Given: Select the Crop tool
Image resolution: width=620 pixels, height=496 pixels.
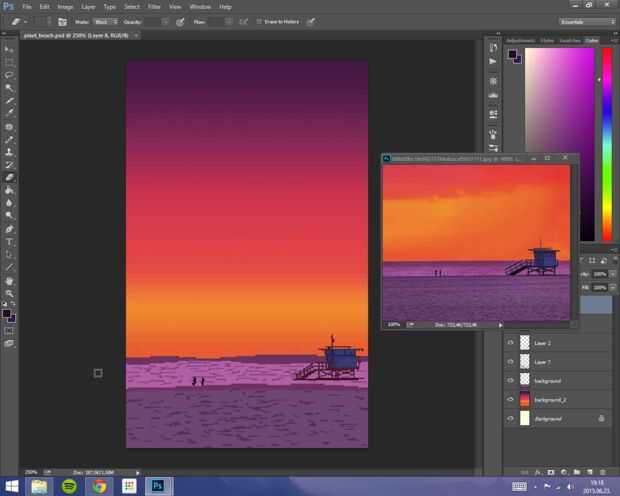Looking at the screenshot, I should coord(9,100).
